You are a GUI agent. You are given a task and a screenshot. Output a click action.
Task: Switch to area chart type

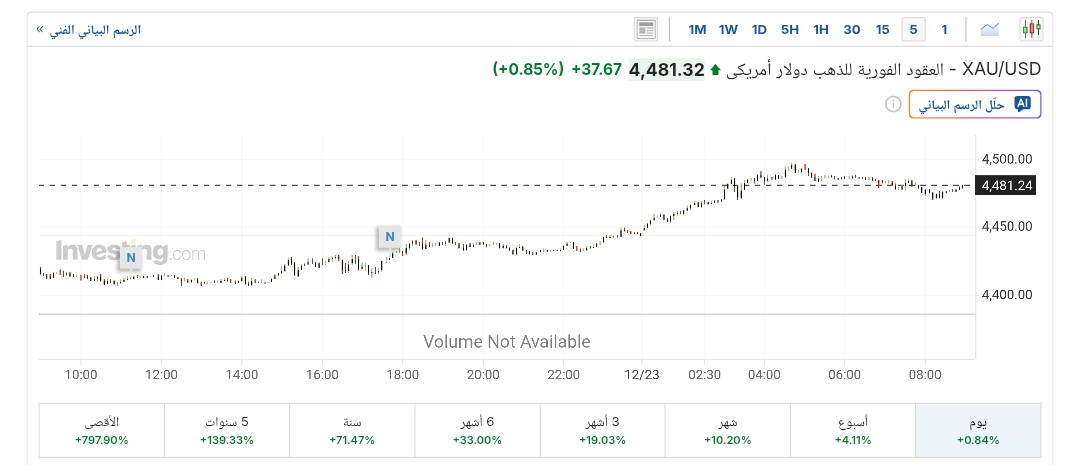990,29
